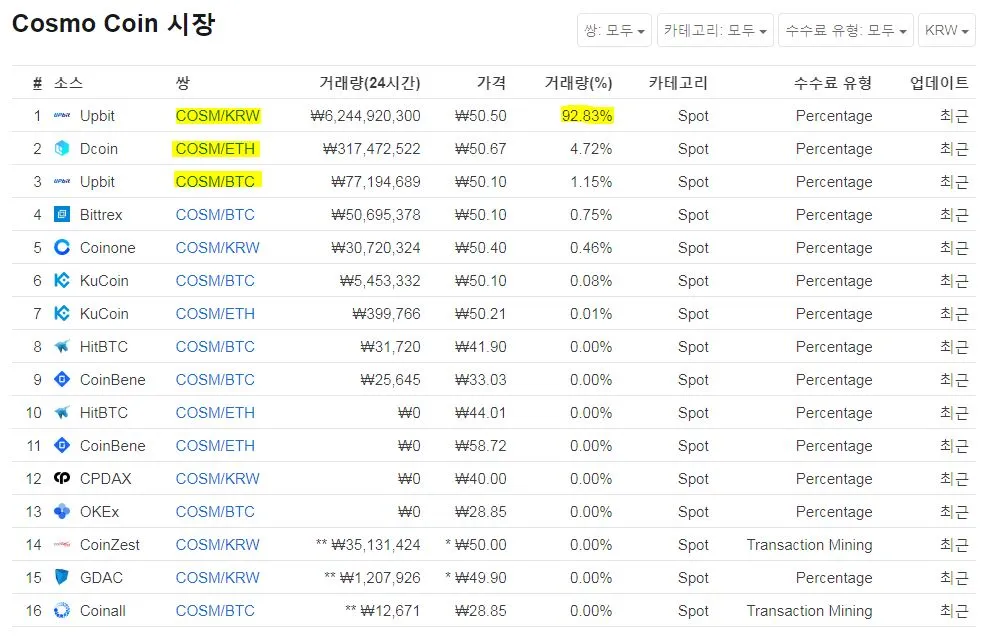This screenshot has height=640, width=994.
Task: Select the ₩317,472,522 volume cell
Action: click(x=371, y=149)
